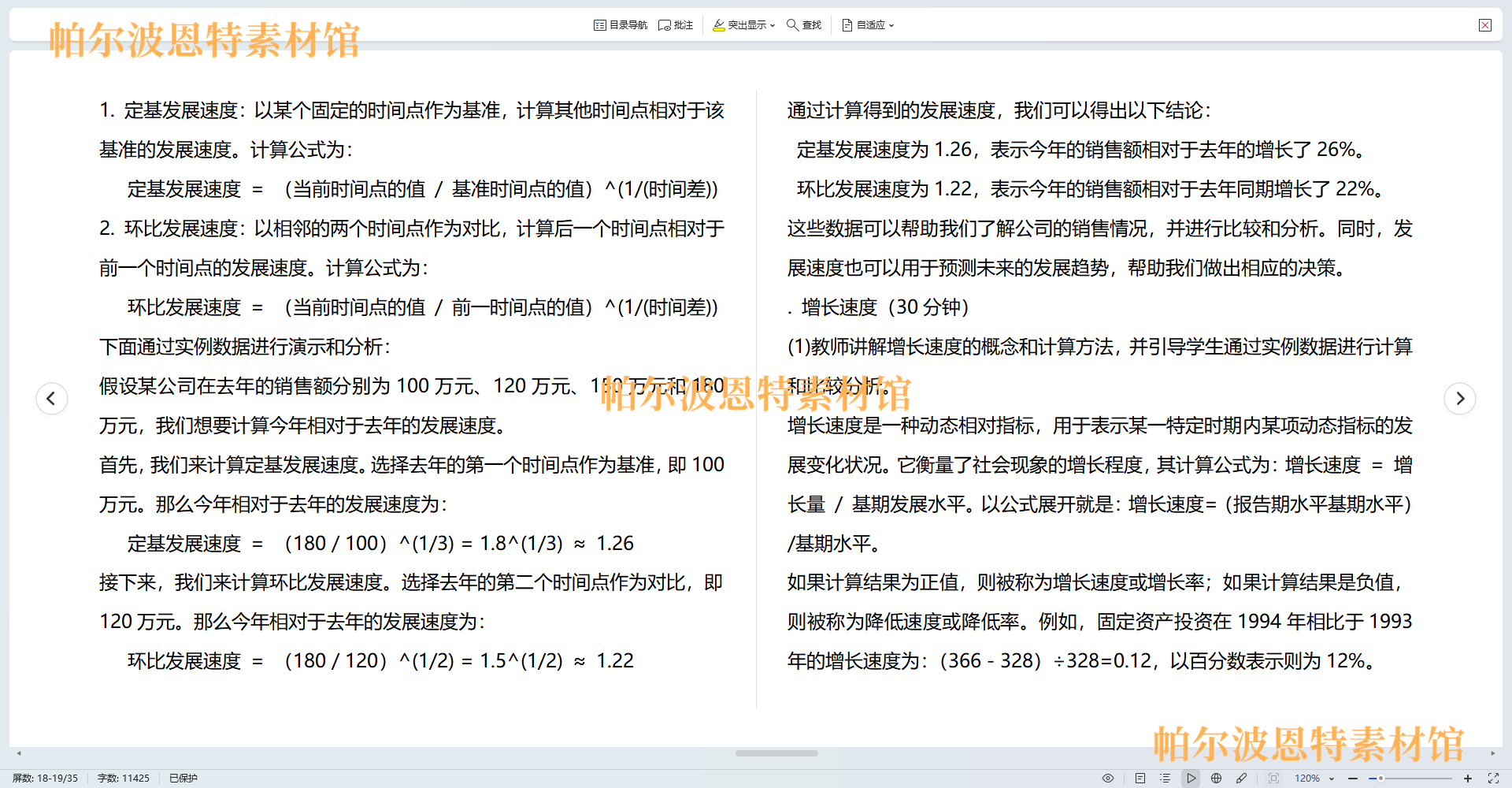Activate the pen annotation icon
Image resolution: width=1512 pixels, height=788 pixels.
[x=1241, y=778]
